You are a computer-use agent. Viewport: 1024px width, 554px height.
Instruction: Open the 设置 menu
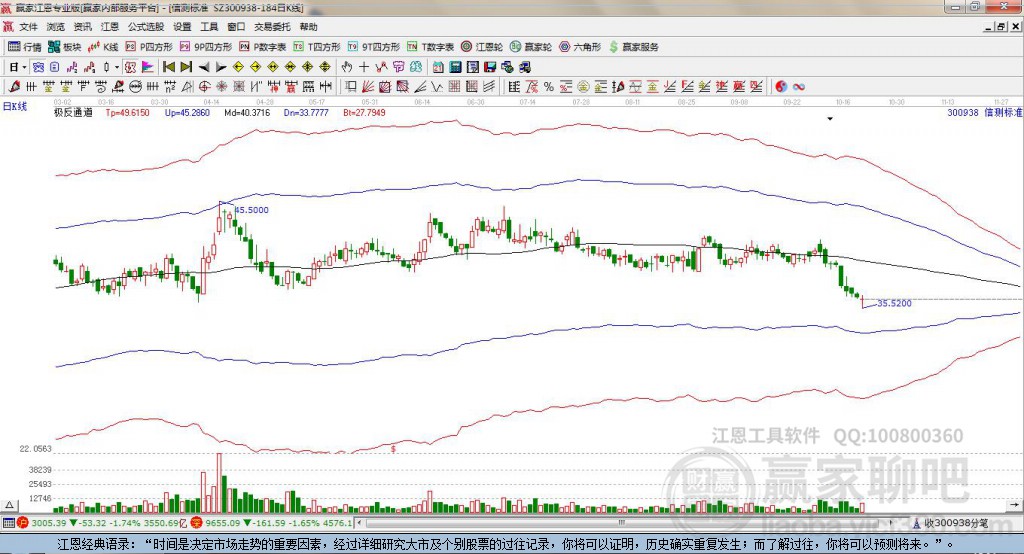point(182,27)
